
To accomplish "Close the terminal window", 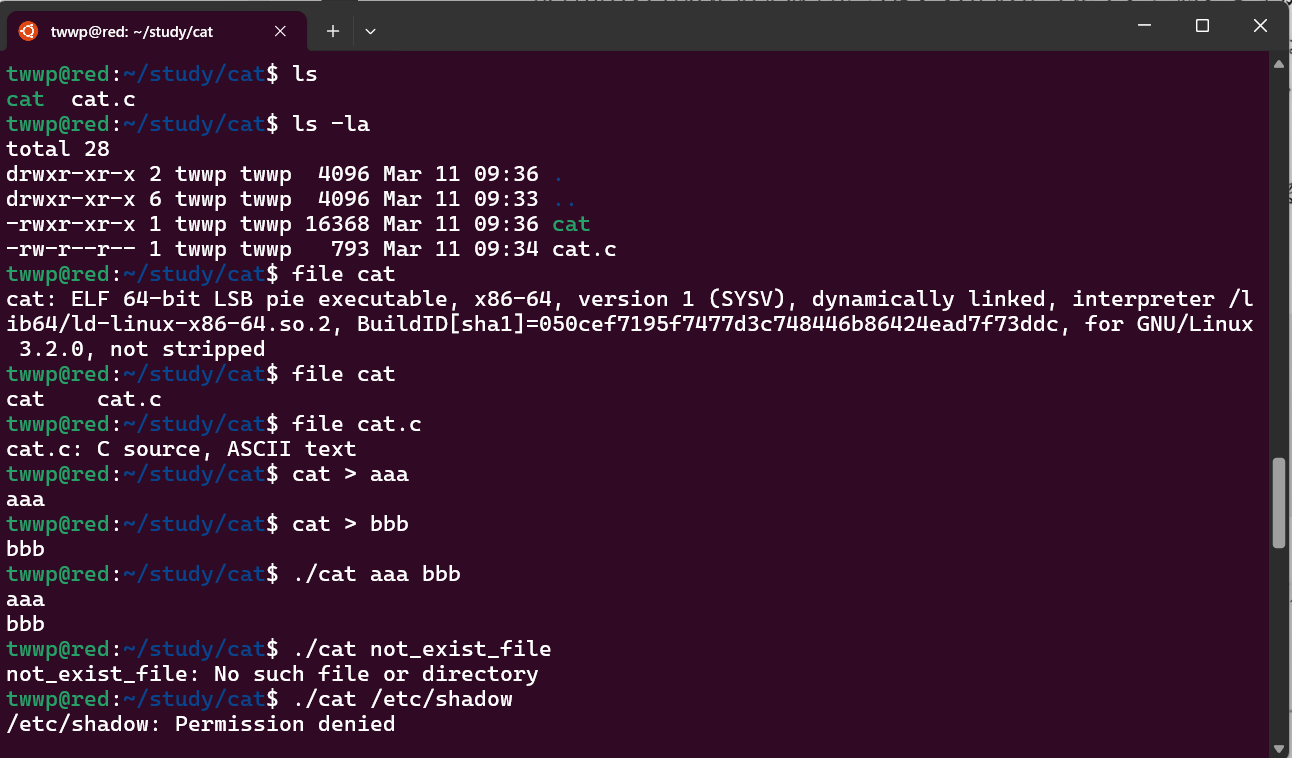I will [x=1260, y=26].
